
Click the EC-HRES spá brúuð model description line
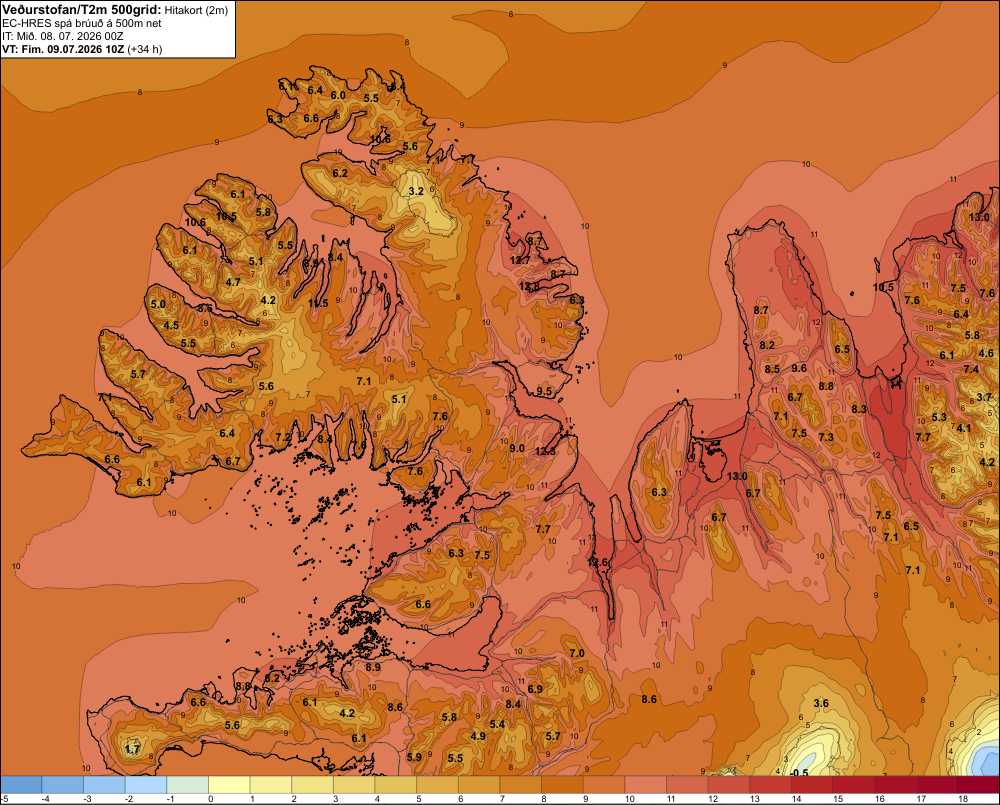(82, 23)
